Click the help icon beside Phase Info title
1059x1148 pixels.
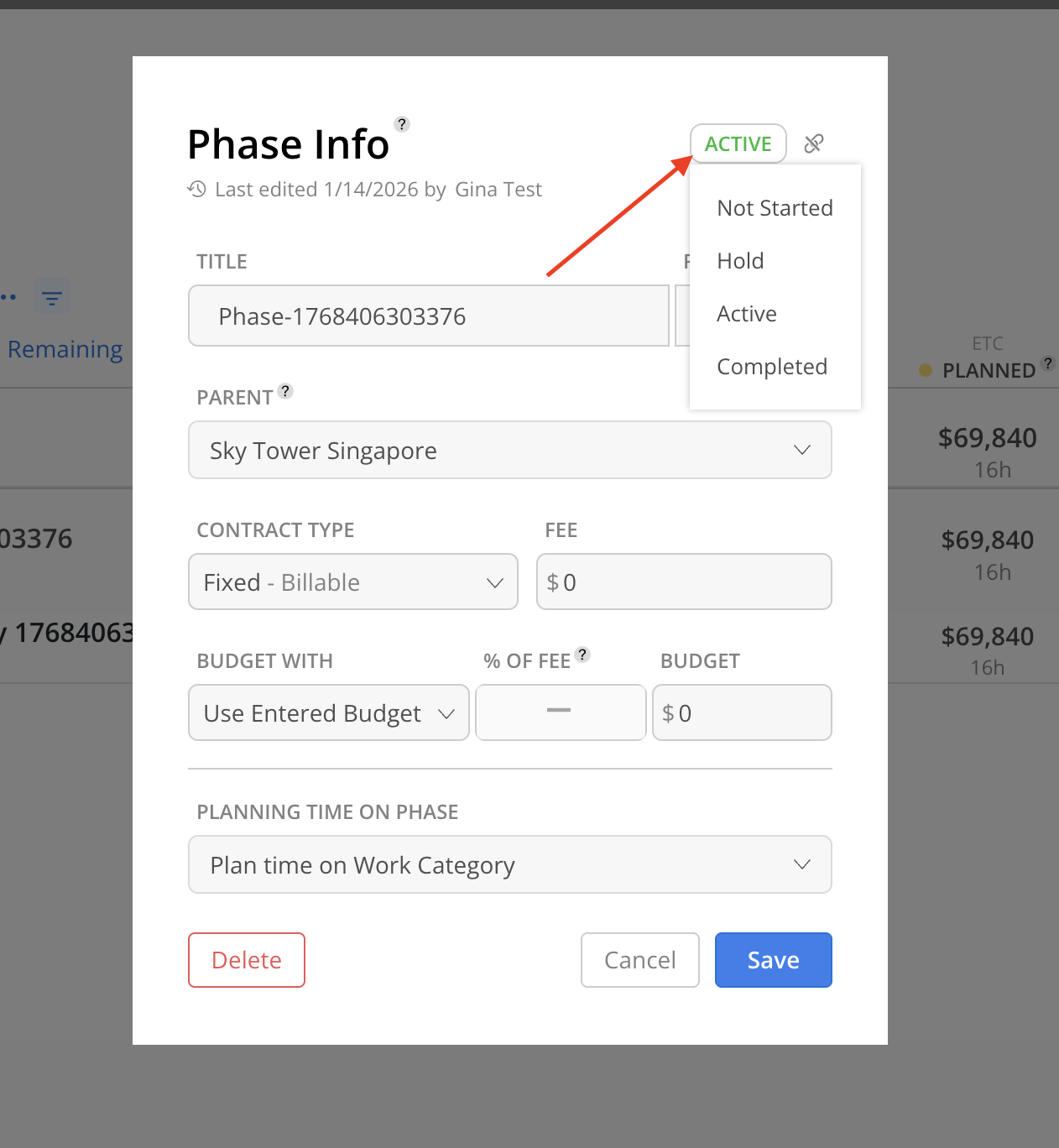pos(402,124)
